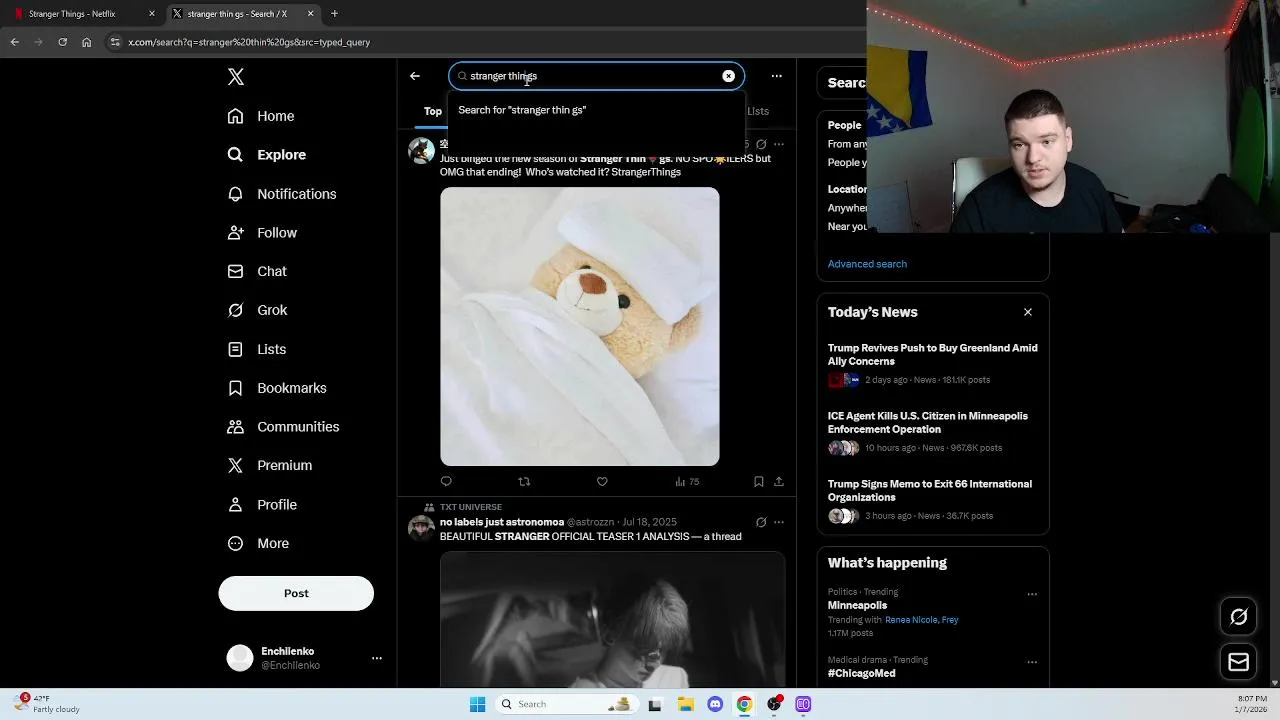Open astrozzn's profile avatar
Image resolution: width=1280 pixels, height=720 pixels.
(421, 527)
